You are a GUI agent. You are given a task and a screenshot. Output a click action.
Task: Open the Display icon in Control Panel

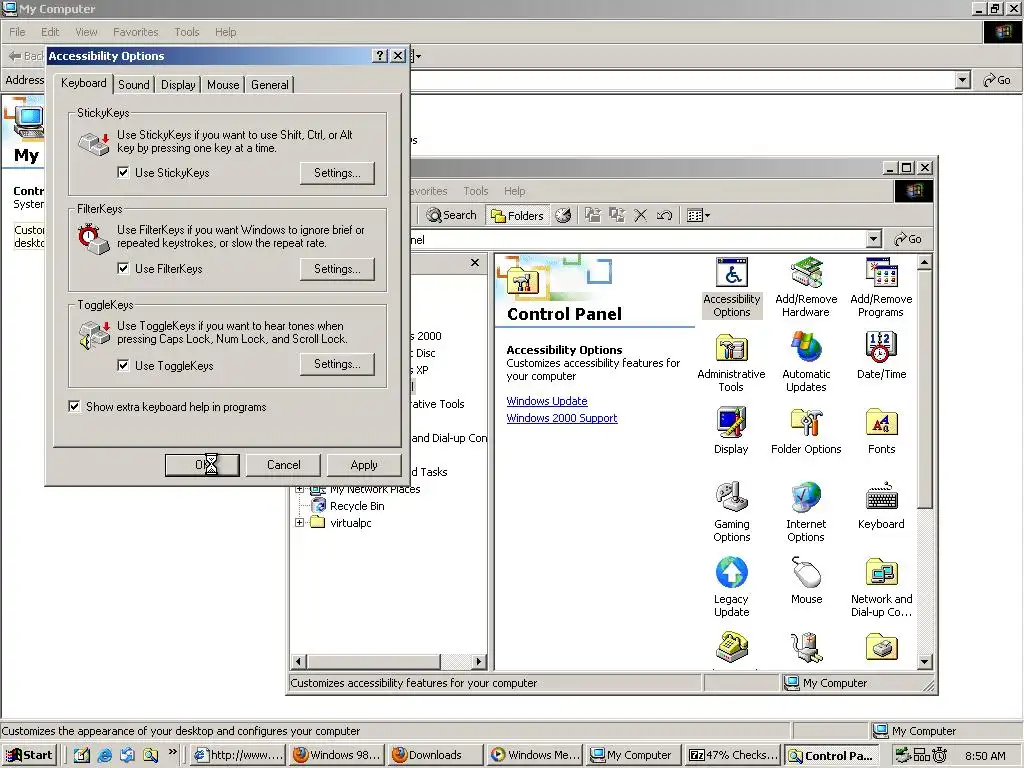[x=731, y=432]
